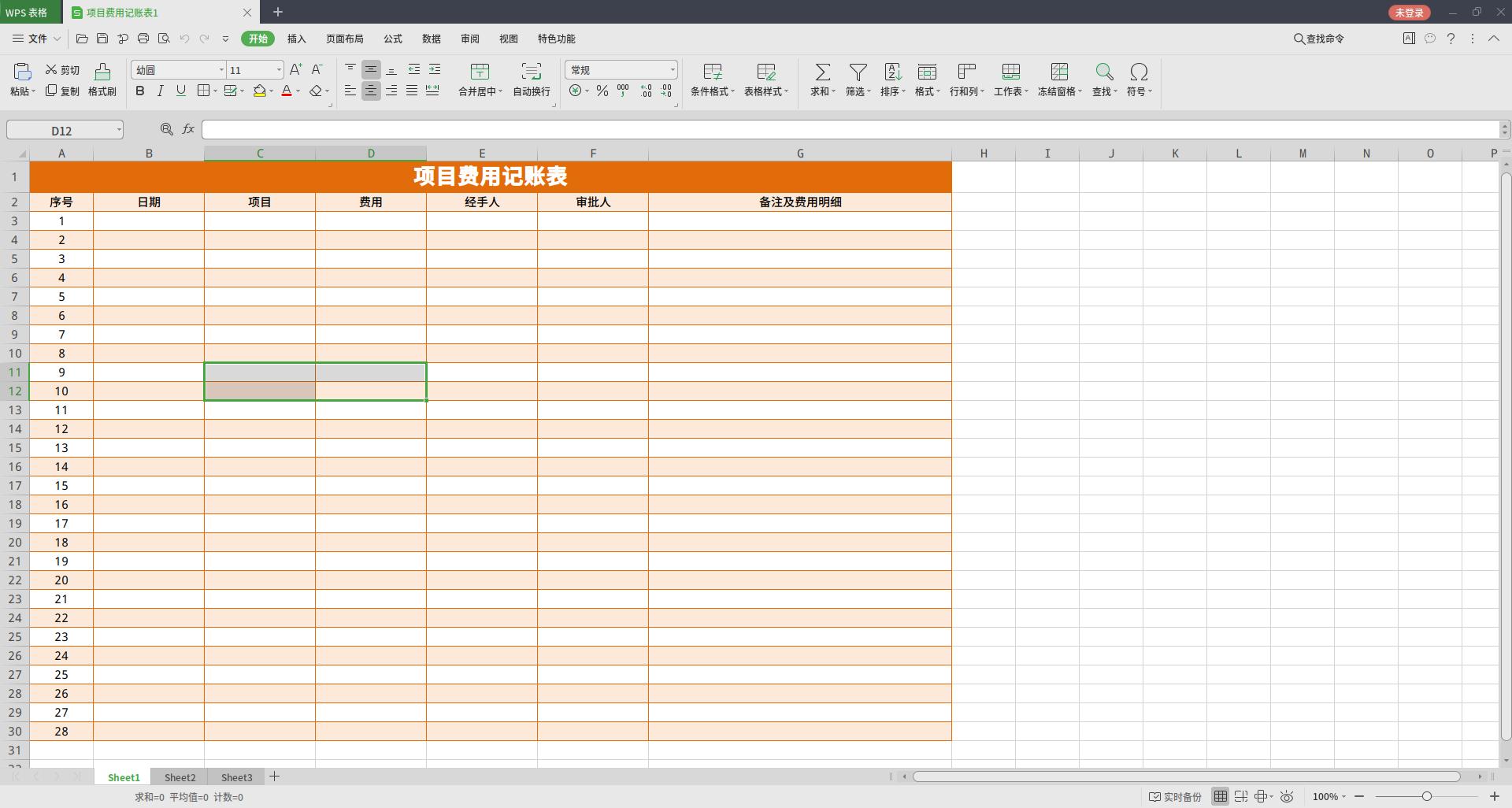
Task: Open the 筛选 filter tool
Action: click(857, 79)
